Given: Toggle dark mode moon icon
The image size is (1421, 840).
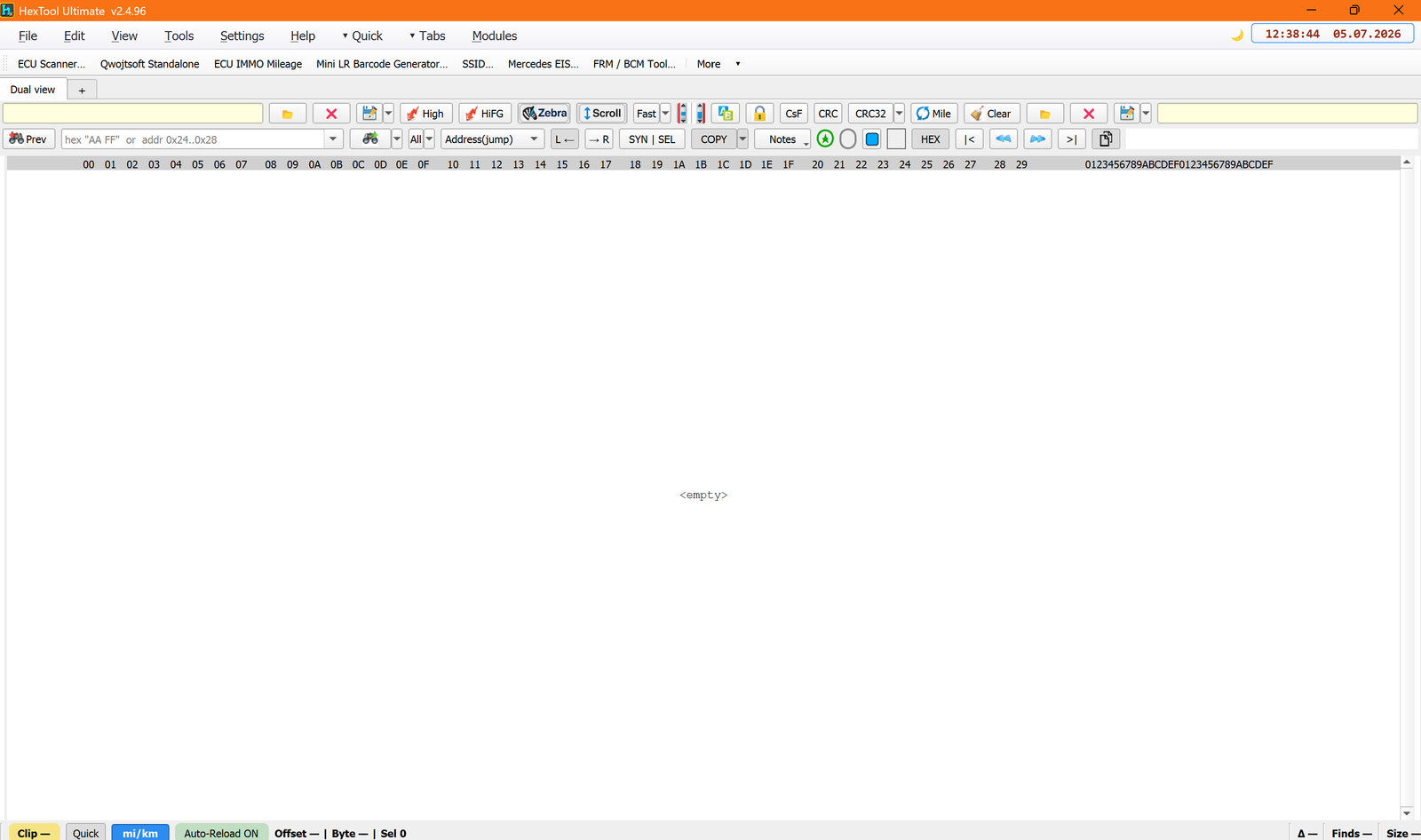Looking at the screenshot, I should pos(1237,35).
